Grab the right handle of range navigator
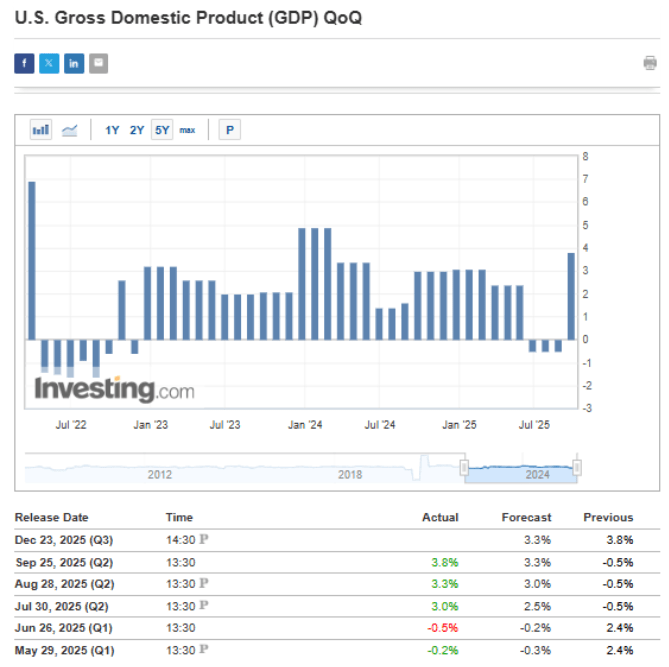 click(x=577, y=468)
